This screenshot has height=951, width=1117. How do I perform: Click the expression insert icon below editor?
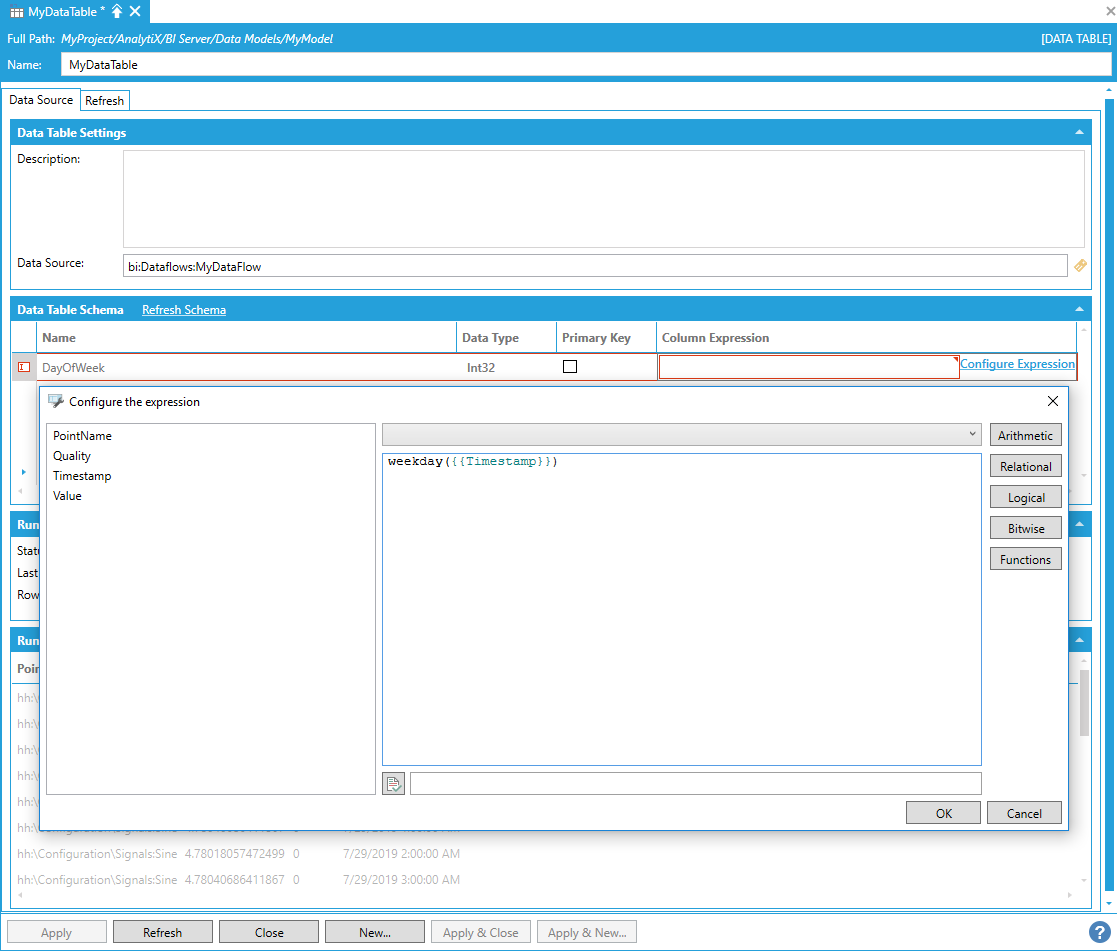(394, 784)
